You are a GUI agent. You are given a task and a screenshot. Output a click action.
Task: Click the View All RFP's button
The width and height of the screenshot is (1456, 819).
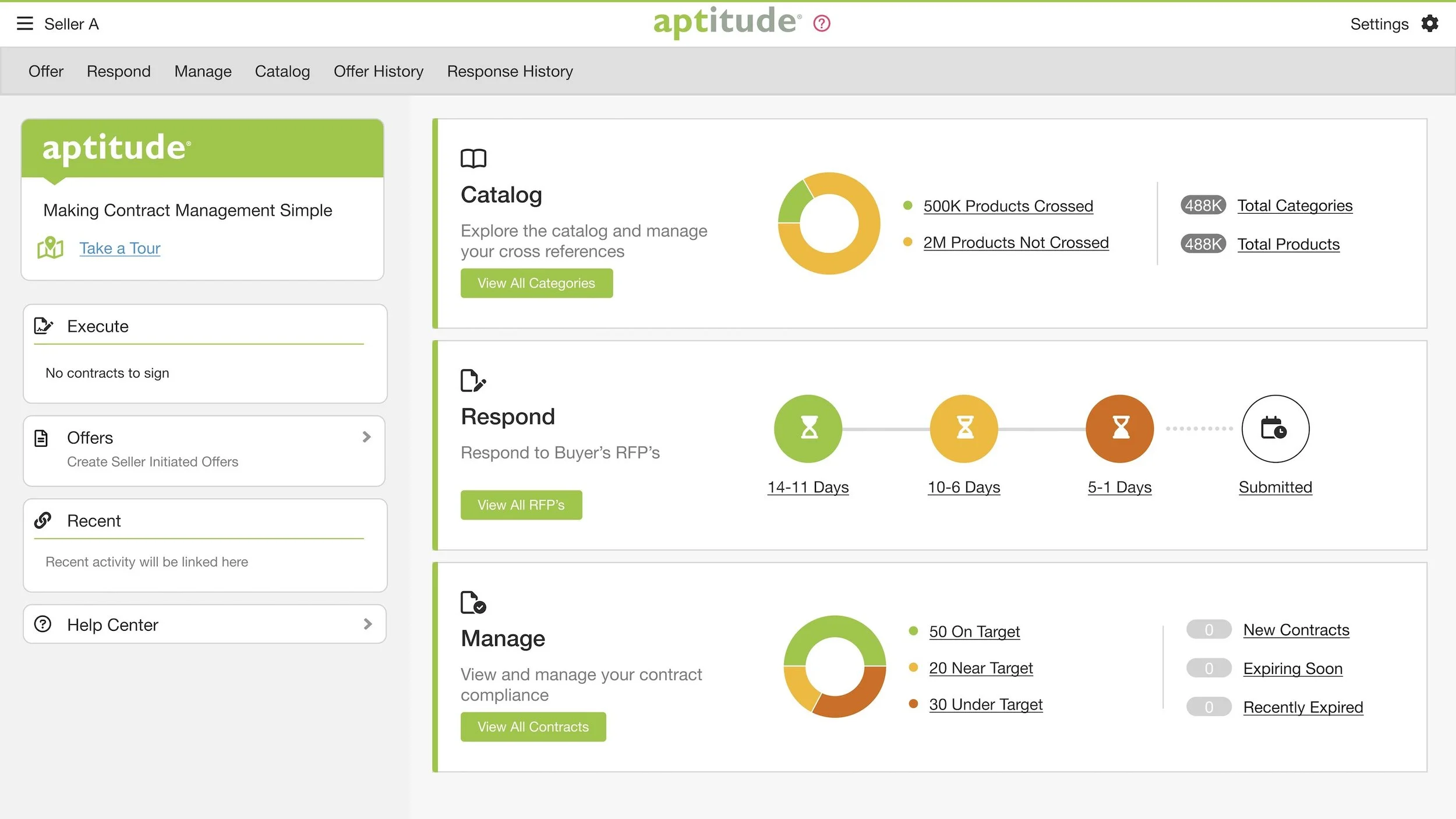coord(521,505)
